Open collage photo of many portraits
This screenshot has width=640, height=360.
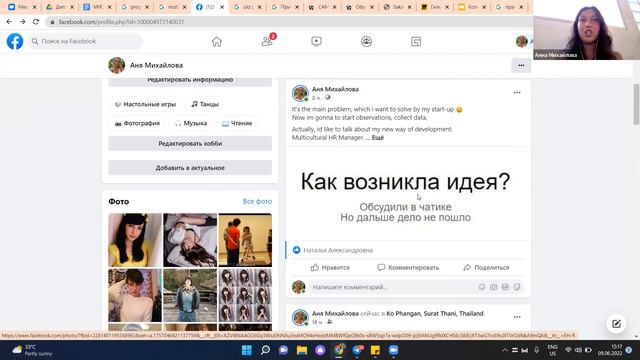click(245, 295)
